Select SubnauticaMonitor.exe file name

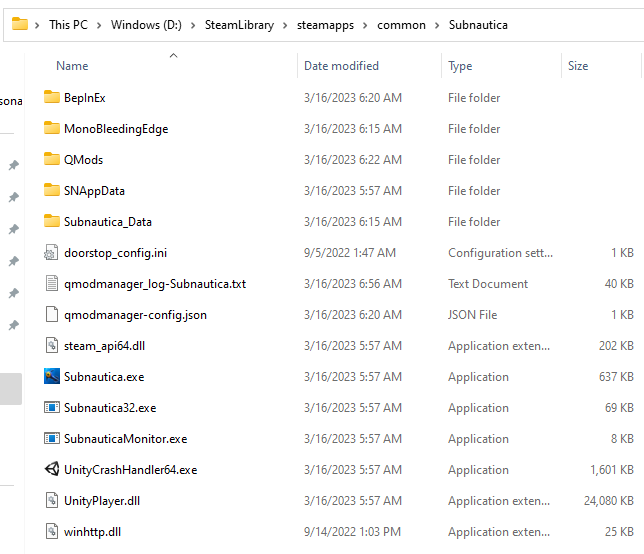(x=125, y=439)
